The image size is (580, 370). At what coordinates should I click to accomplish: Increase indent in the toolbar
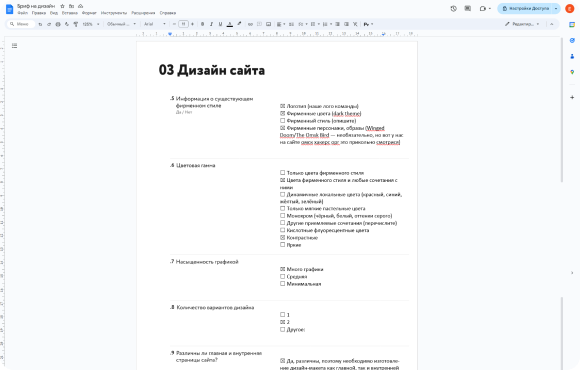coord(346,24)
